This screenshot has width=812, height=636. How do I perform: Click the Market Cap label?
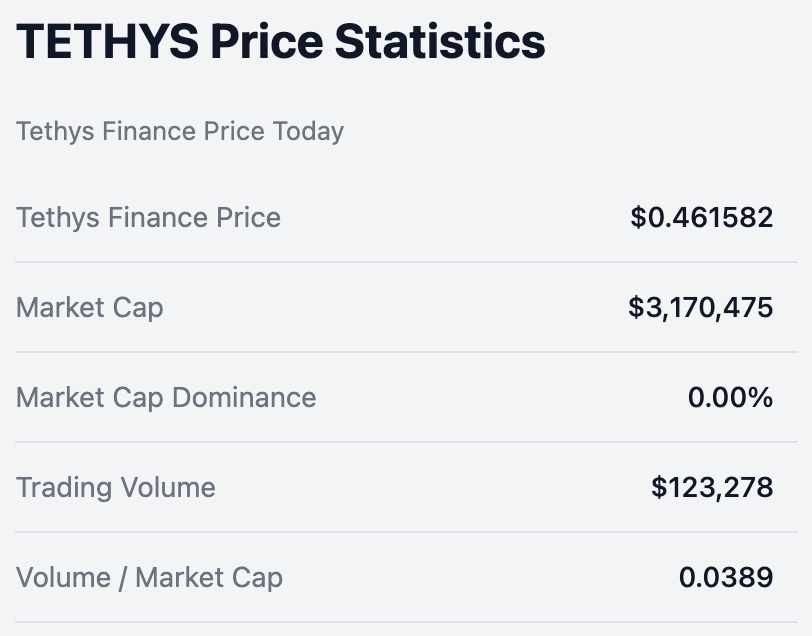pos(90,308)
